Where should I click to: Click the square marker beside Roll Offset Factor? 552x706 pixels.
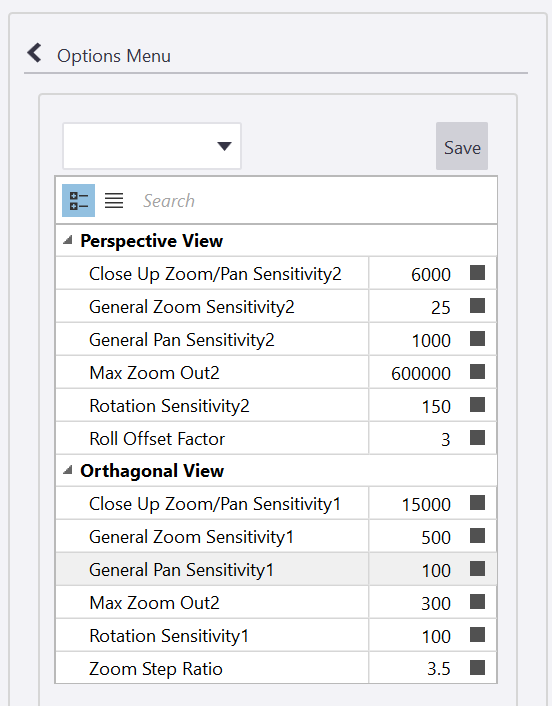point(477,437)
